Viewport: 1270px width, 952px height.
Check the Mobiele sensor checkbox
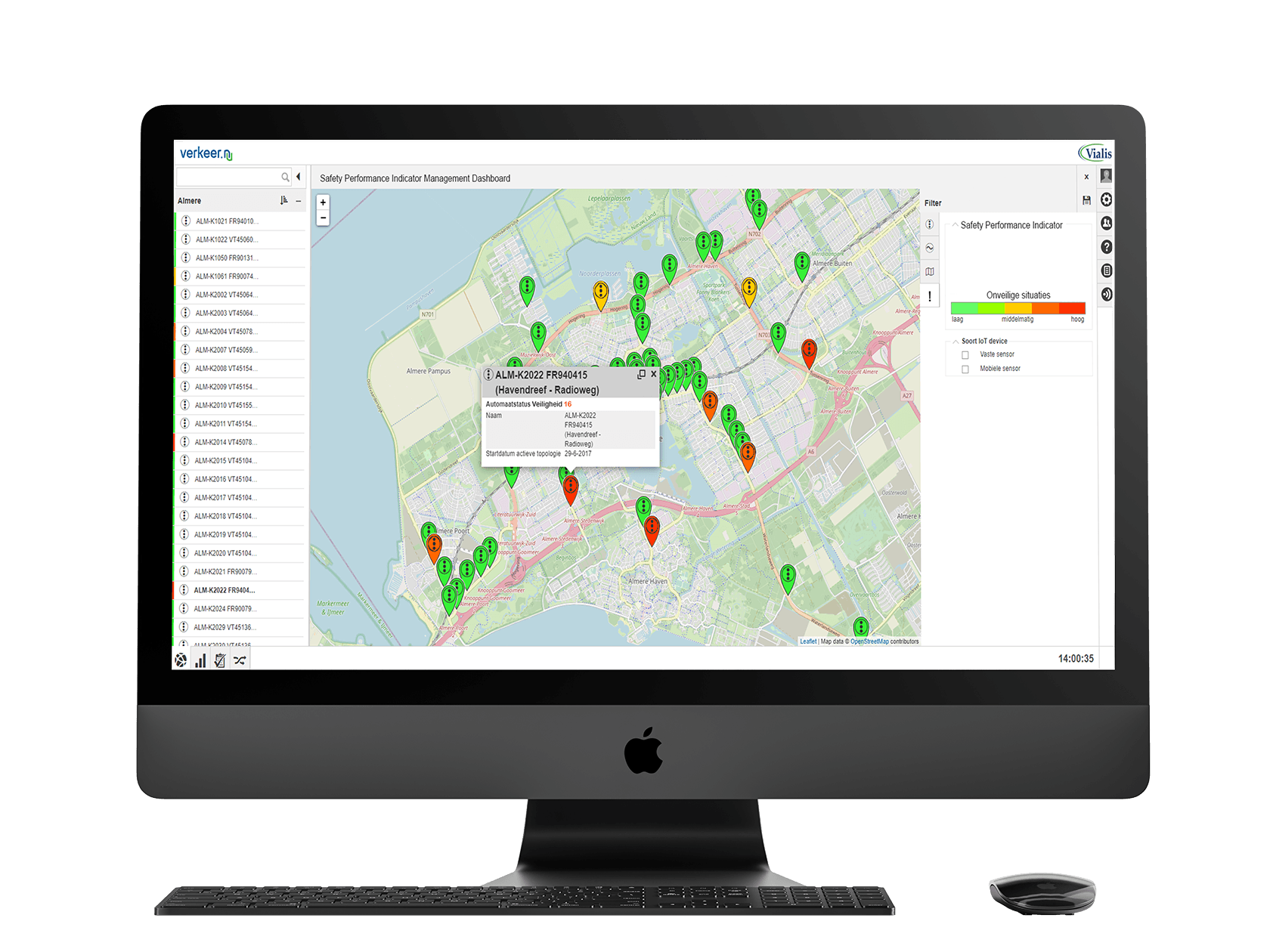click(x=965, y=369)
